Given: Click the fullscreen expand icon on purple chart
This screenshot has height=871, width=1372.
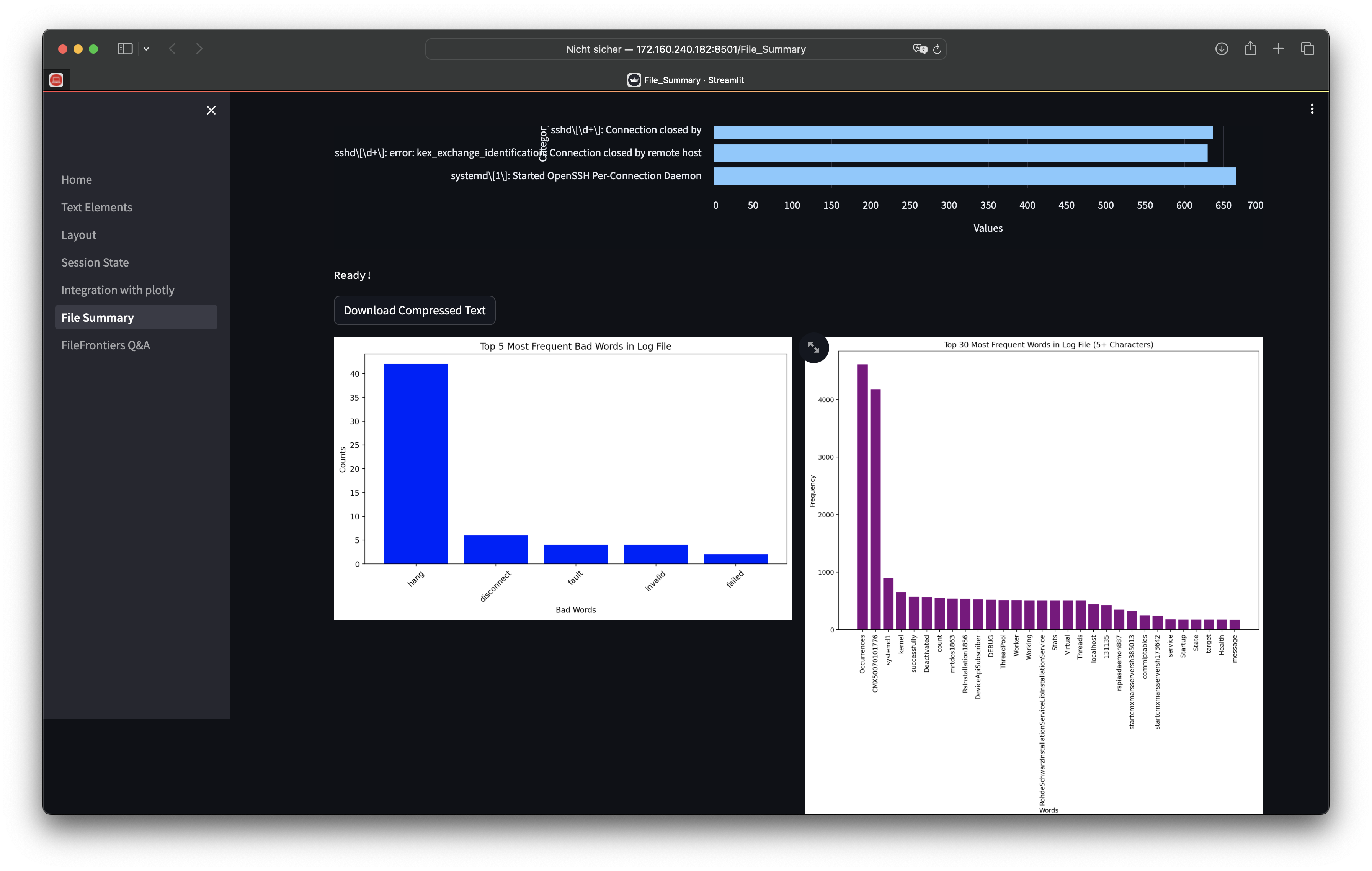Looking at the screenshot, I should (813, 347).
